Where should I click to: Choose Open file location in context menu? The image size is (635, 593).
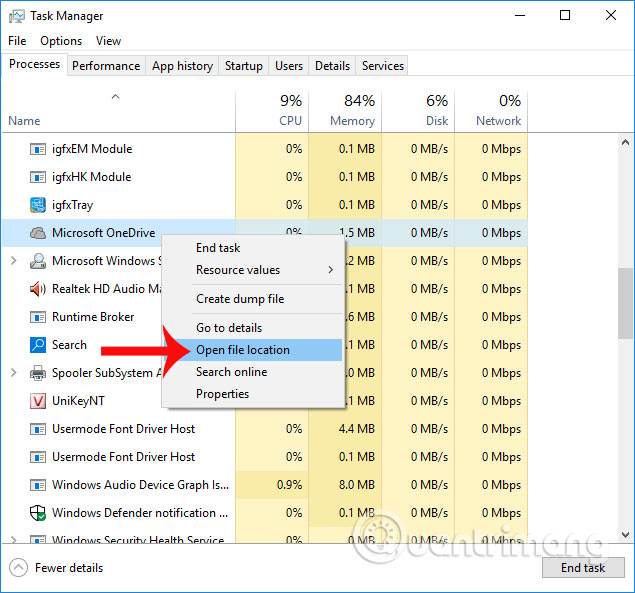(x=254, y=350)
